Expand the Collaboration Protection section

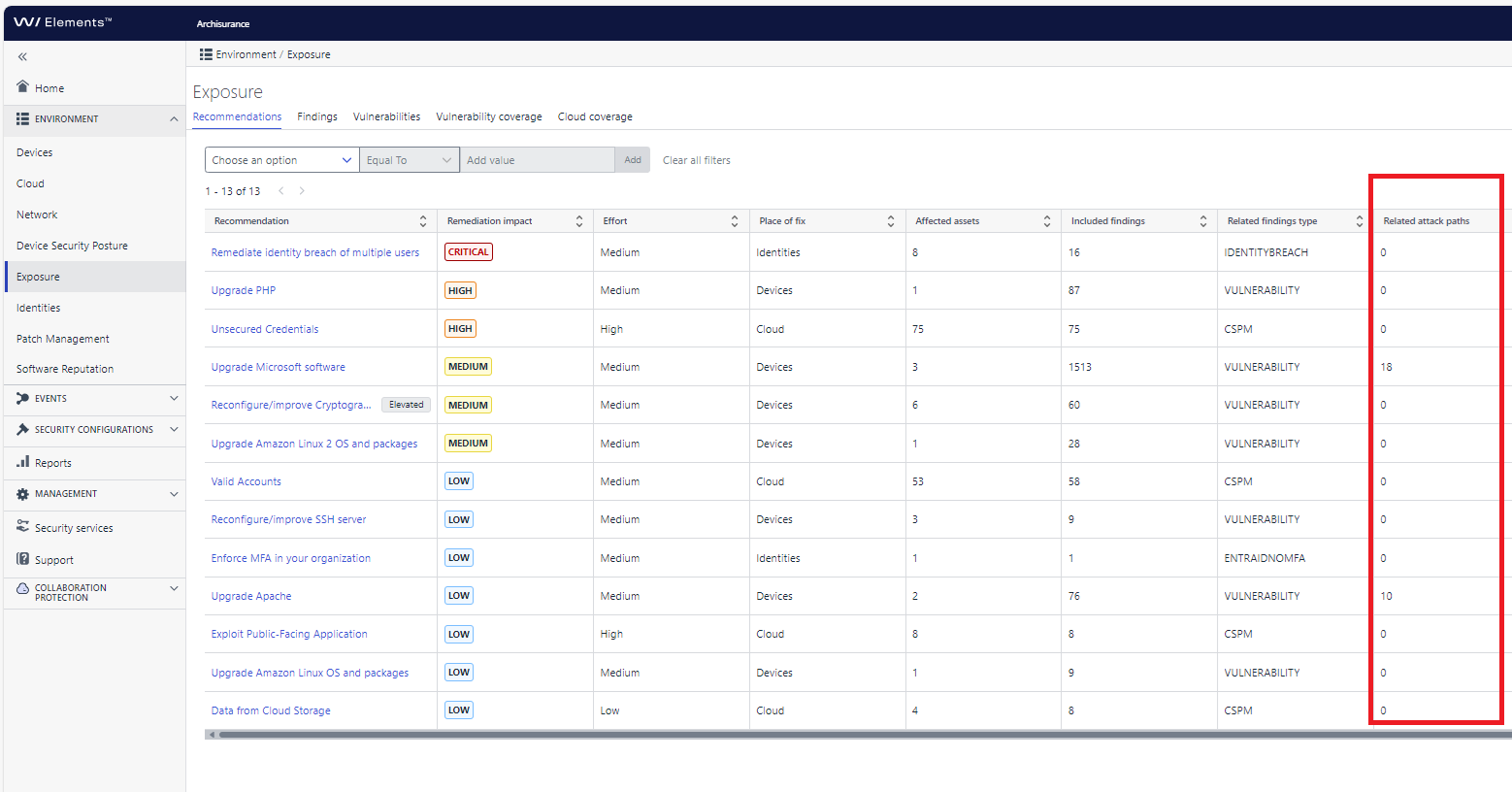coord(174,588)
